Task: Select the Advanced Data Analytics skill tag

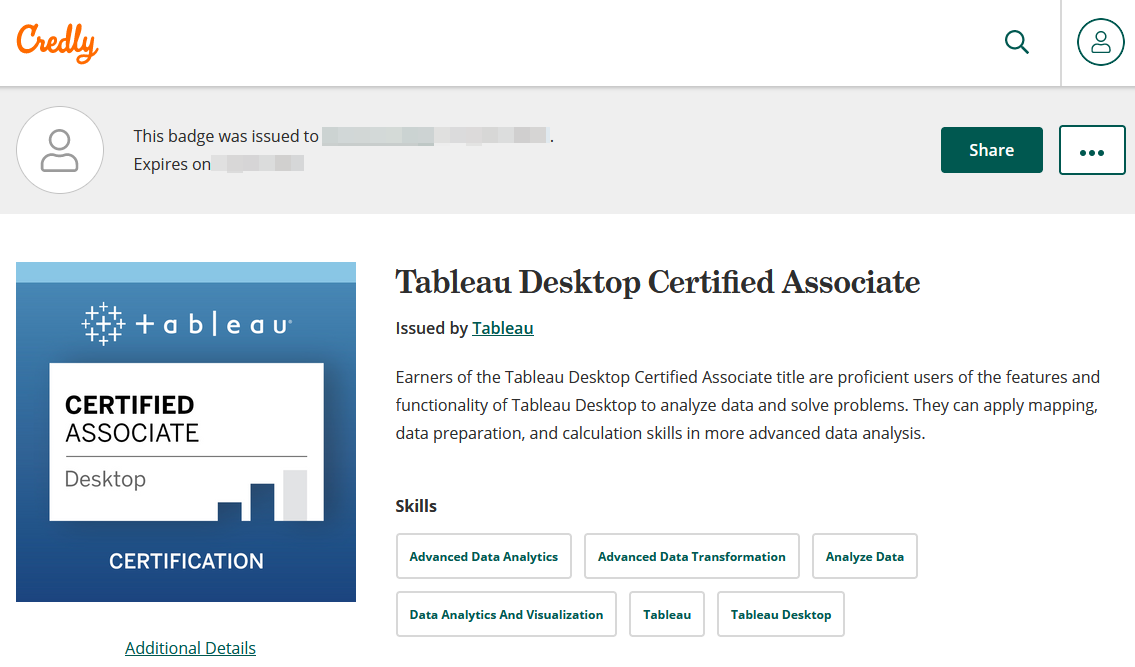Action: [x=483, y=556]
